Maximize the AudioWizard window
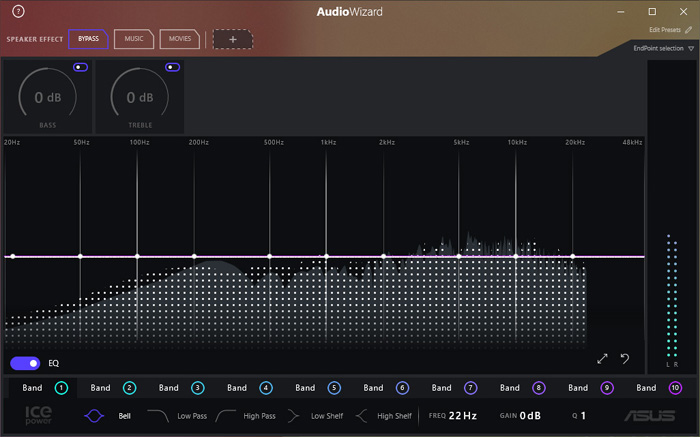 652,12
